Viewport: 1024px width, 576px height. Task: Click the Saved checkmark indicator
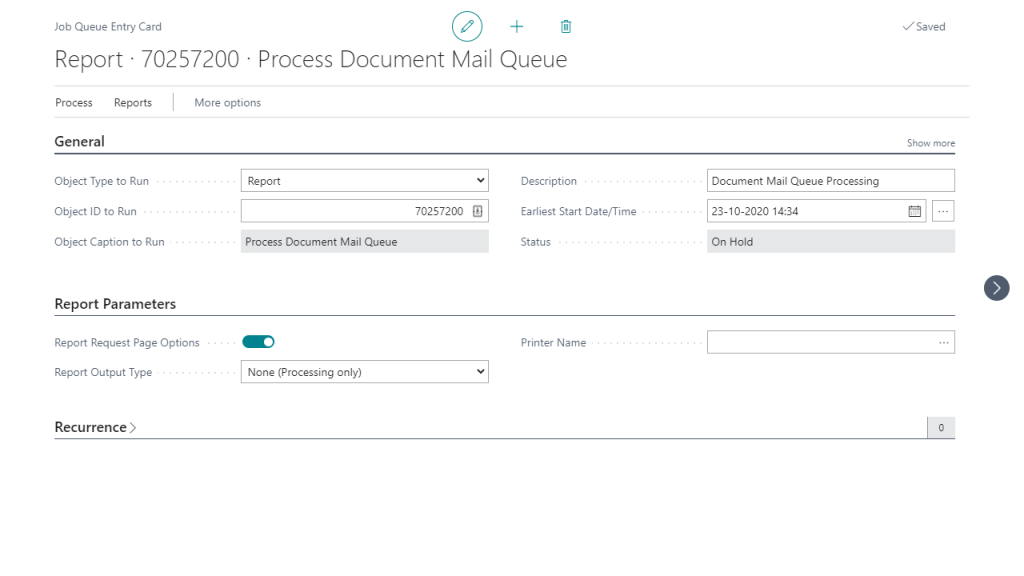(x=922, y=26)
